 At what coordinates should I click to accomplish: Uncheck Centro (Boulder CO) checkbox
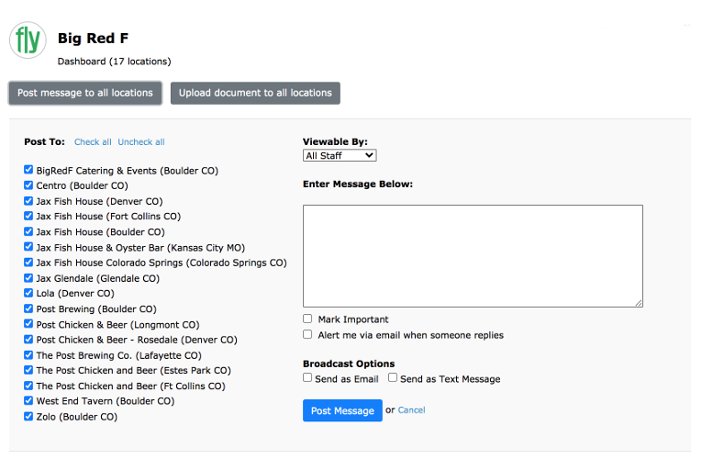(29, 185)
